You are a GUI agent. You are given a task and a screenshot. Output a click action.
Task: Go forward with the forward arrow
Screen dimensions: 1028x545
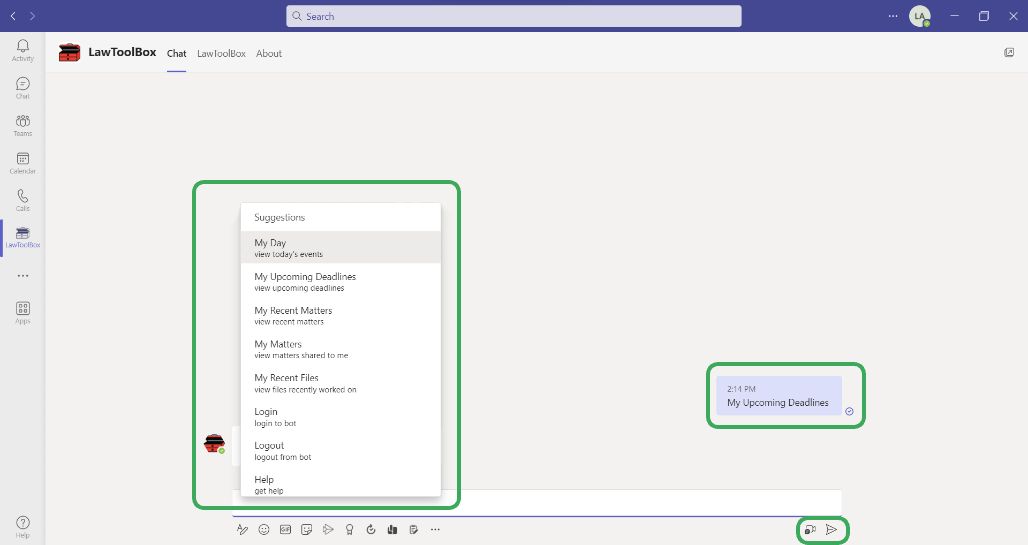click(32, 16)
